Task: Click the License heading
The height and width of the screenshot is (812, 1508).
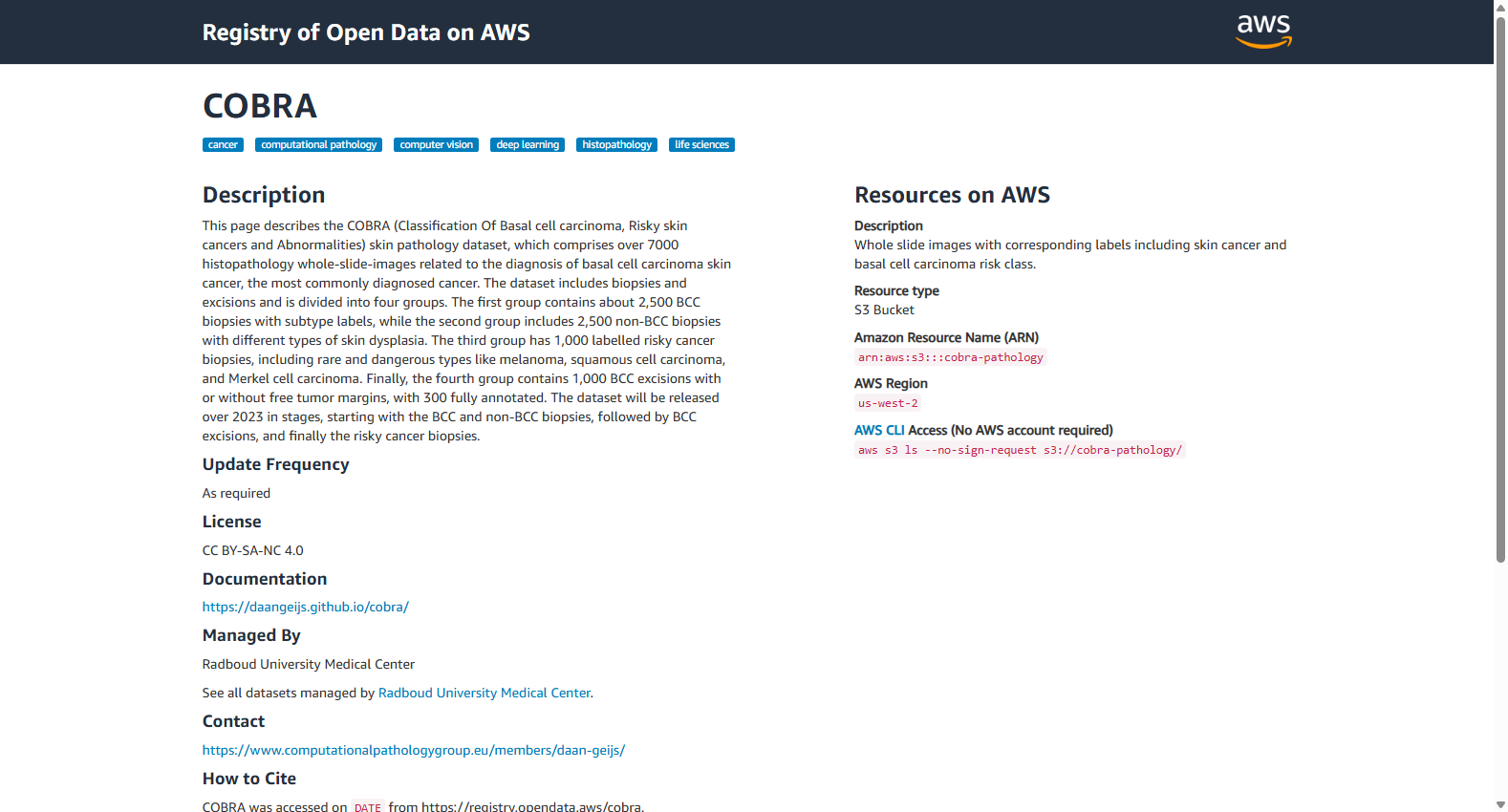Action: point(232,522)
